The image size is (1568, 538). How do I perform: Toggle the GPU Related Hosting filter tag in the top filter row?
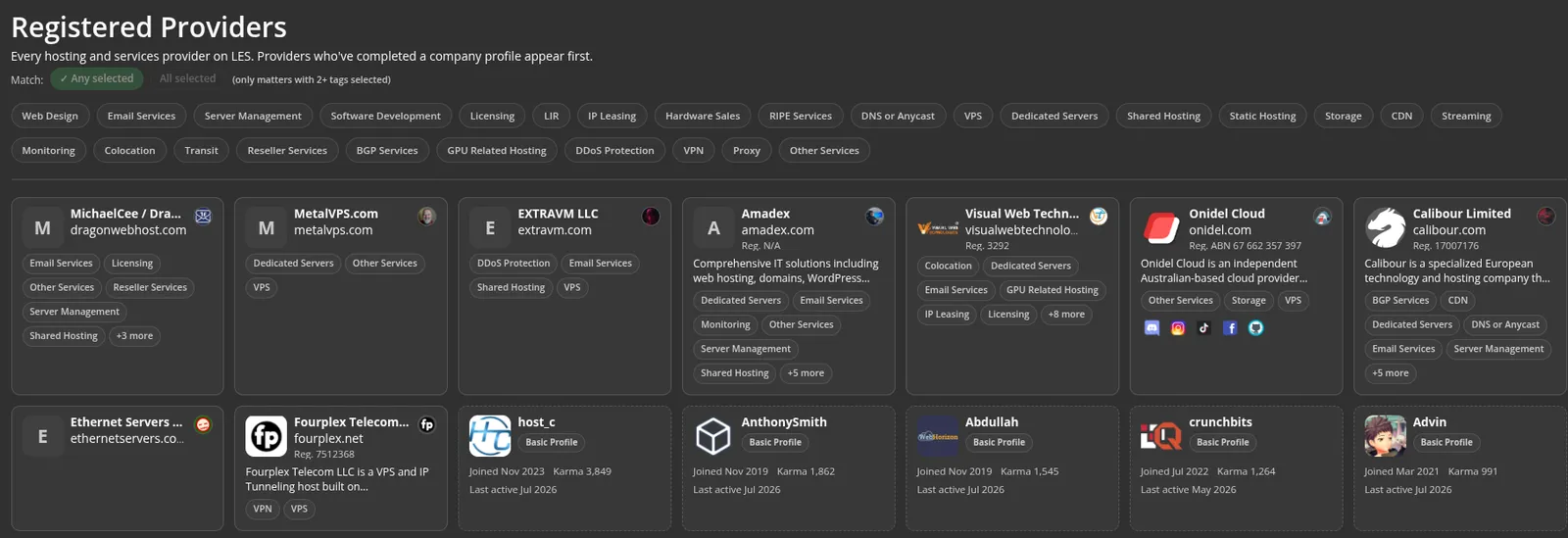(x=497, y=151)
